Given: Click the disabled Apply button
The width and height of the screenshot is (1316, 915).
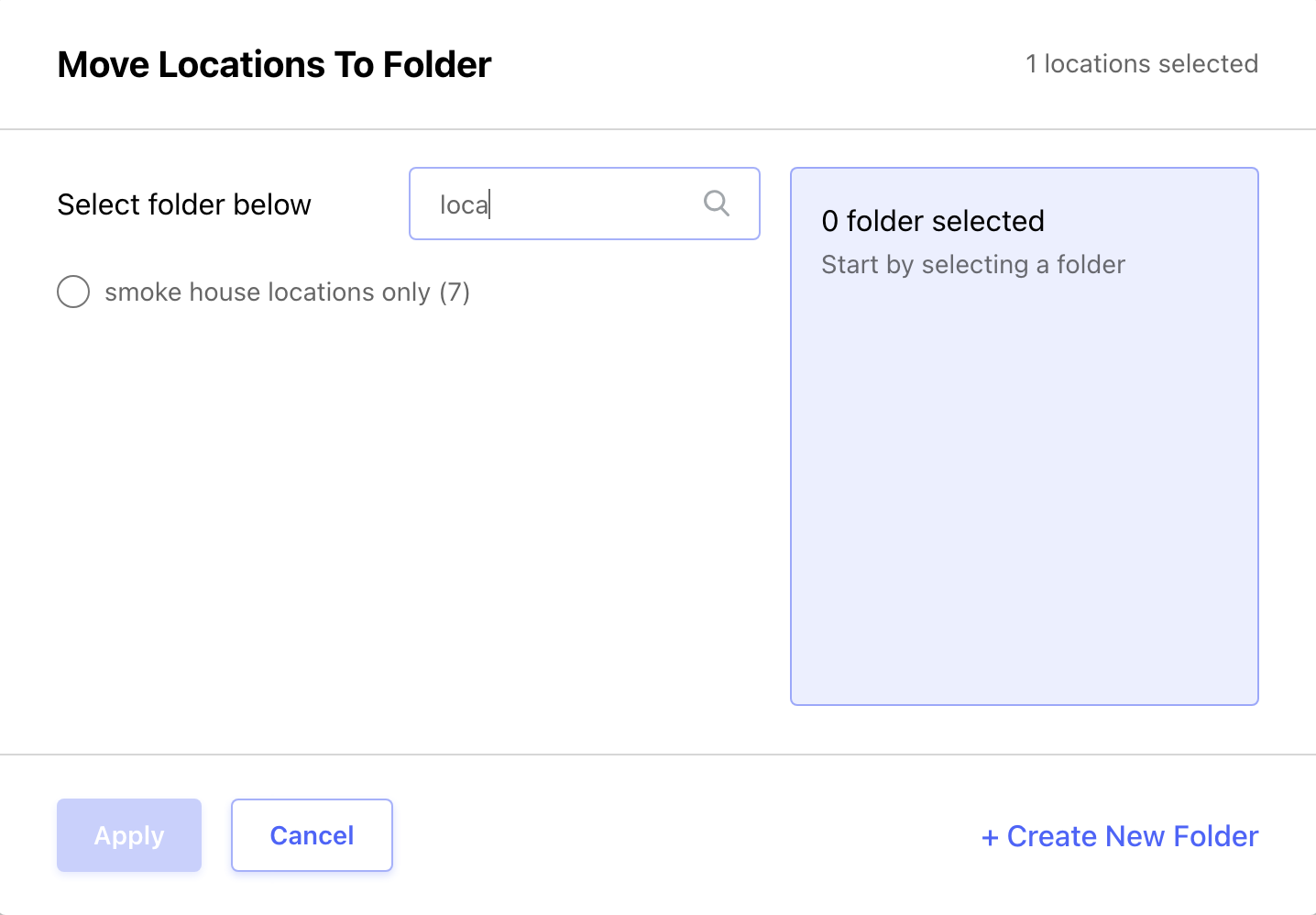Looking at the screenshot, I should pos(129,835).
